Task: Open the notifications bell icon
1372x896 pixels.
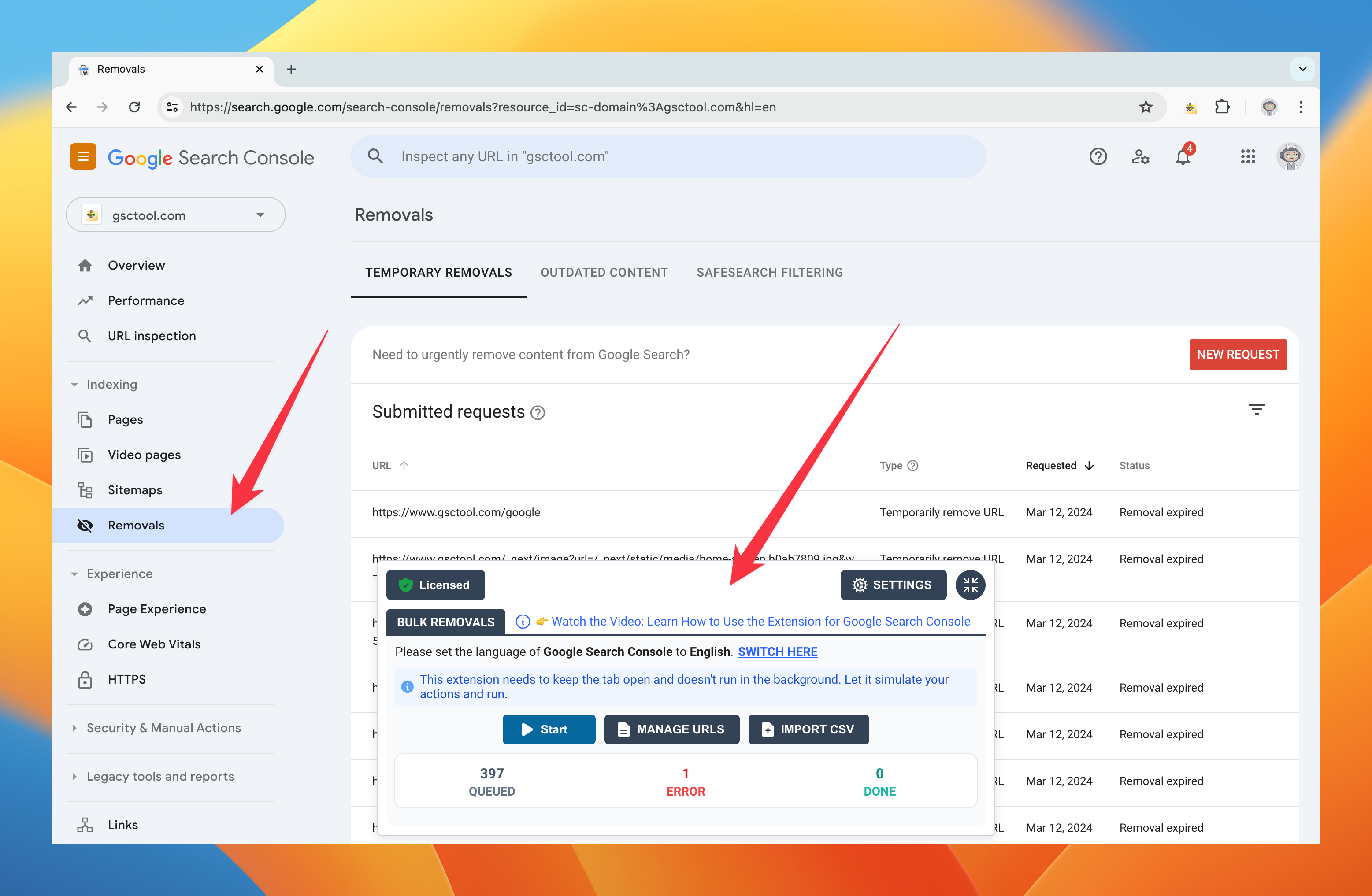Action: [x=1183, y=157]
